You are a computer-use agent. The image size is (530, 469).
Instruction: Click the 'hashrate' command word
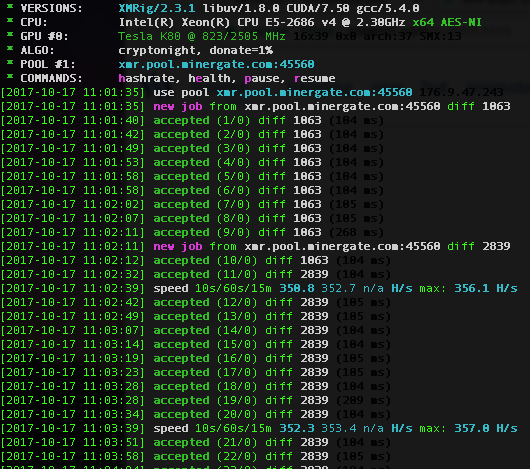[147, 78]
